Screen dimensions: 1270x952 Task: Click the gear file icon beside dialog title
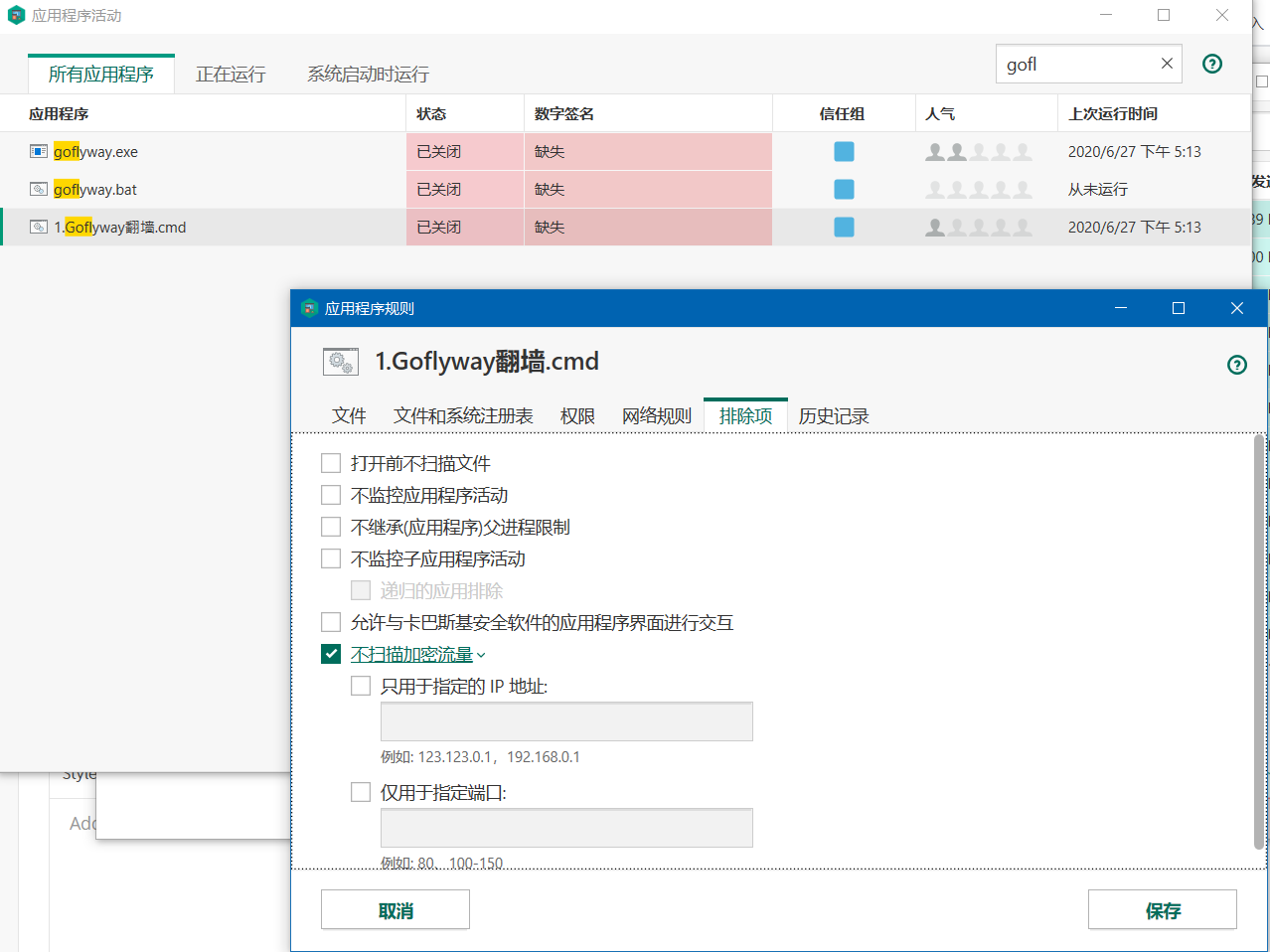pos(341,362)
